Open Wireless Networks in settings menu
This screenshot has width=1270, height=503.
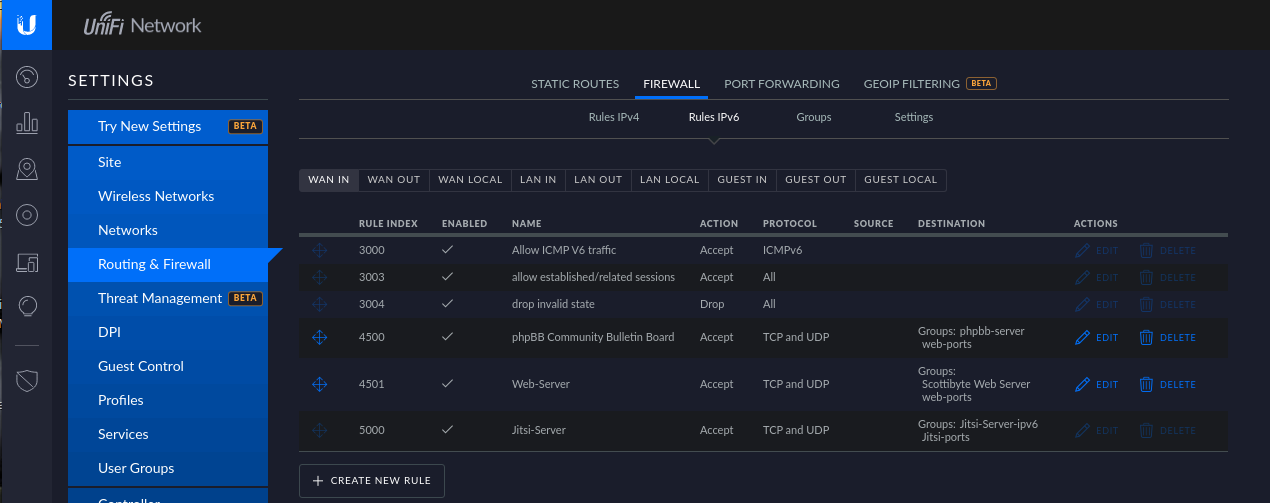[x=156, y=196]
